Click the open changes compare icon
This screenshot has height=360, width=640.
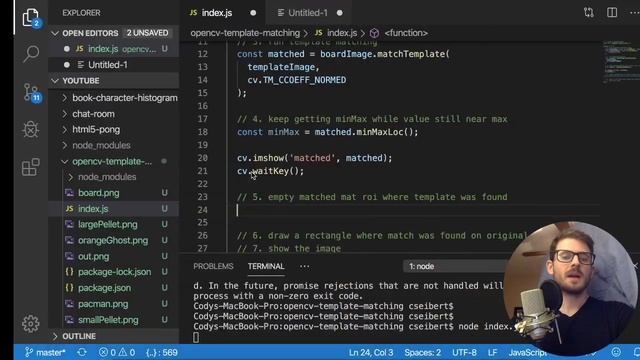coord(589,13)
